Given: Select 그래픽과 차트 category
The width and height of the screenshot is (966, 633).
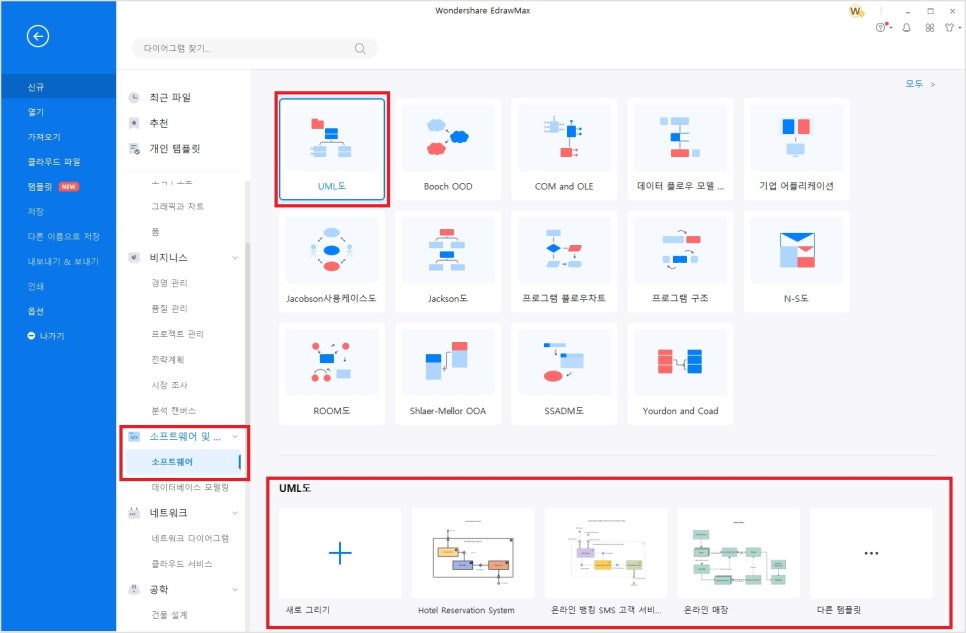Looking at the screenshot, I should tap(177, 206).
